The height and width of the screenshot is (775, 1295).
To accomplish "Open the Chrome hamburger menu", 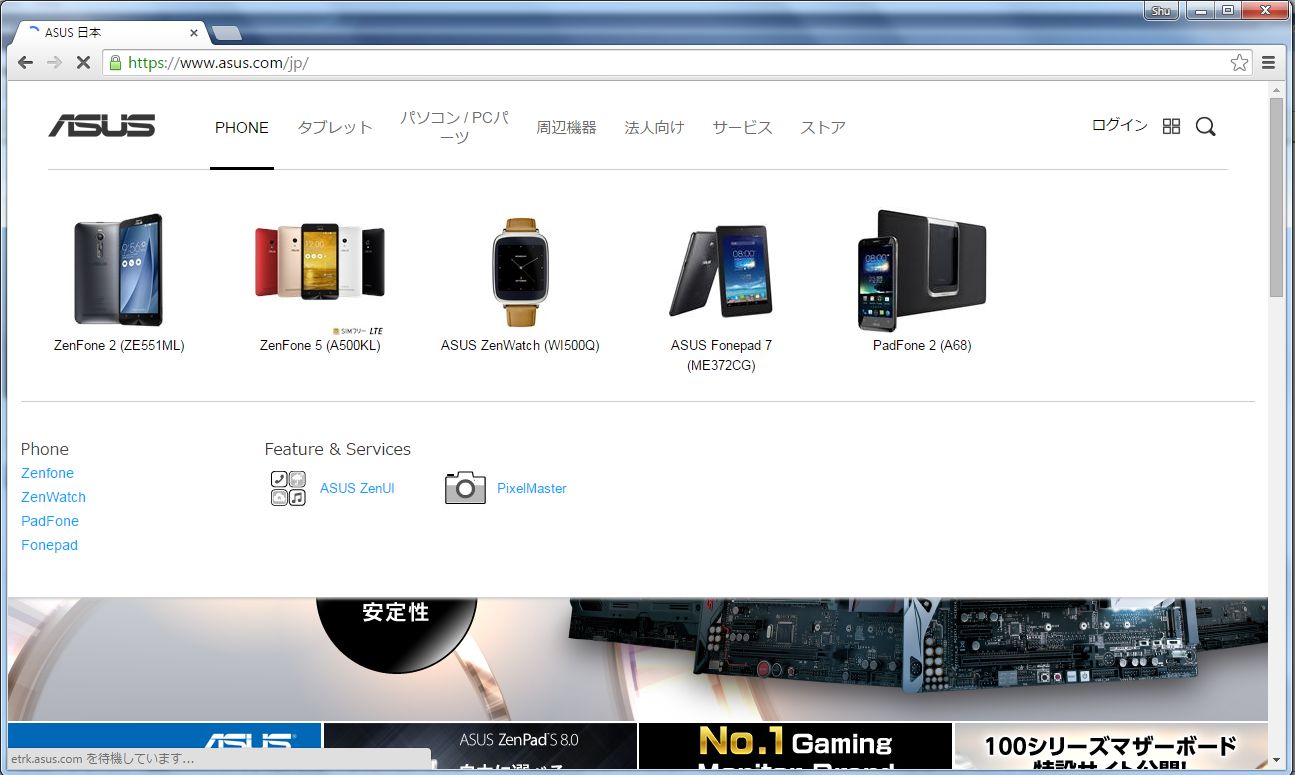I will (1268, 62).
